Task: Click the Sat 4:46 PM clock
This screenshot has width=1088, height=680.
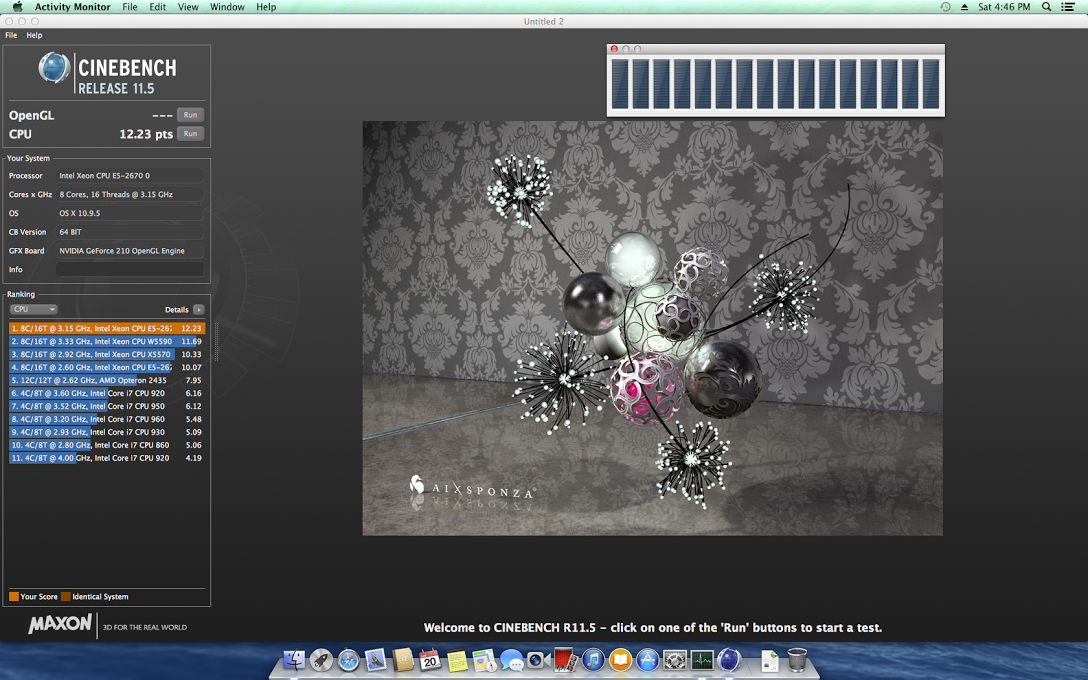Action: 1004,6
